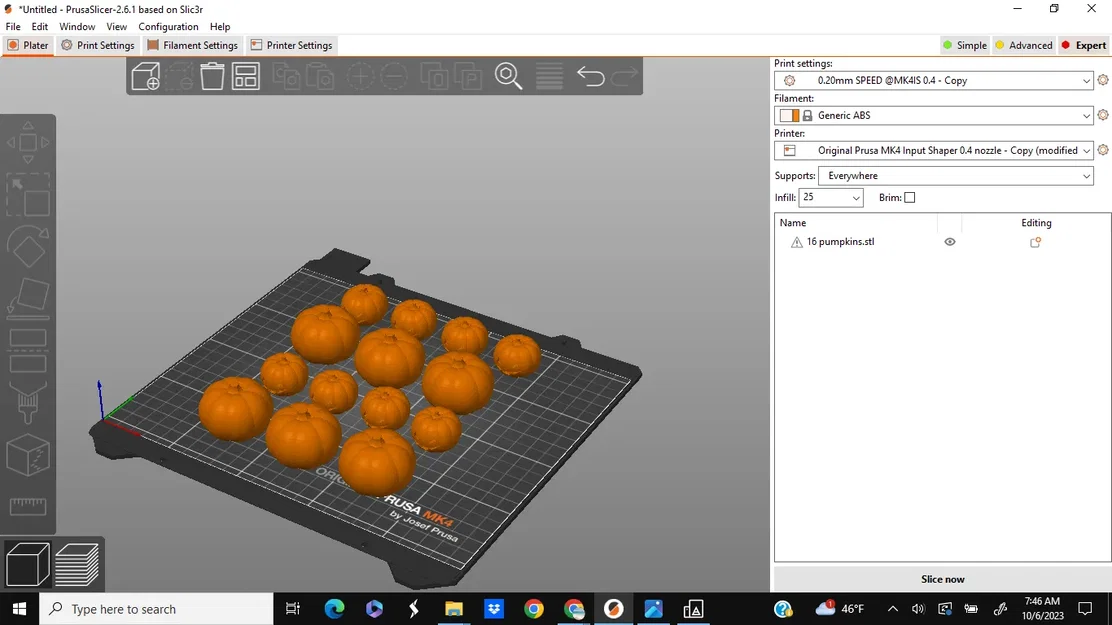Open print settings gear icon
Image resolution: width=1112 pixels, height=625 pixels.
click(x=1103, y=80)
